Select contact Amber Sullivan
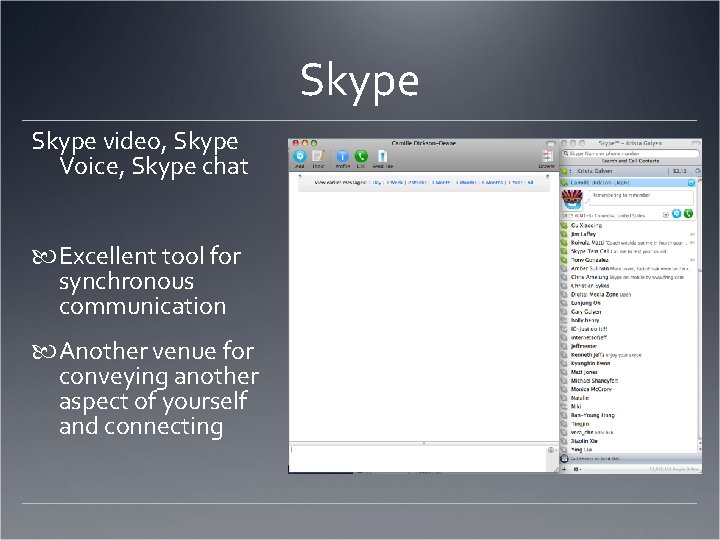Screen dimensions: 720x540 [628, 269]
